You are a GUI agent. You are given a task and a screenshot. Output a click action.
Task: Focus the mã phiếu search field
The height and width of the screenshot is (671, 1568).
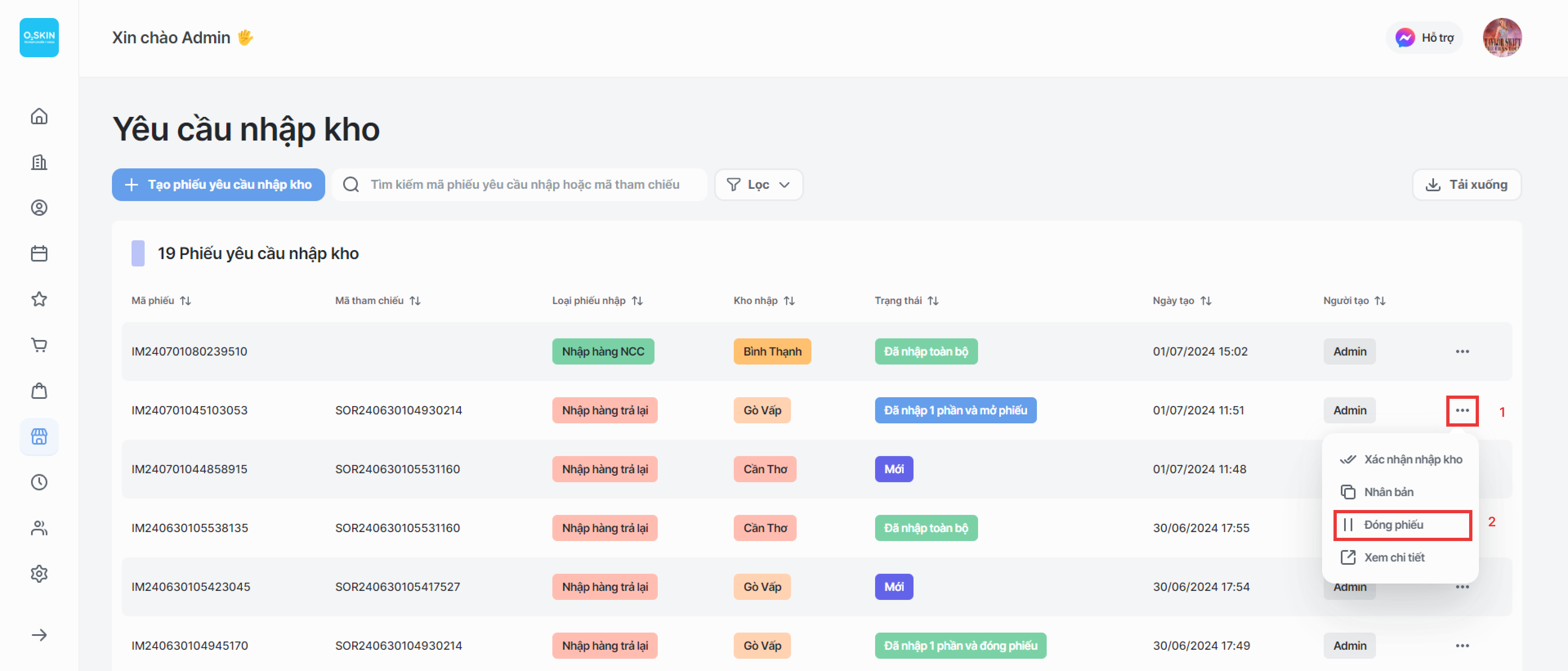525,184
